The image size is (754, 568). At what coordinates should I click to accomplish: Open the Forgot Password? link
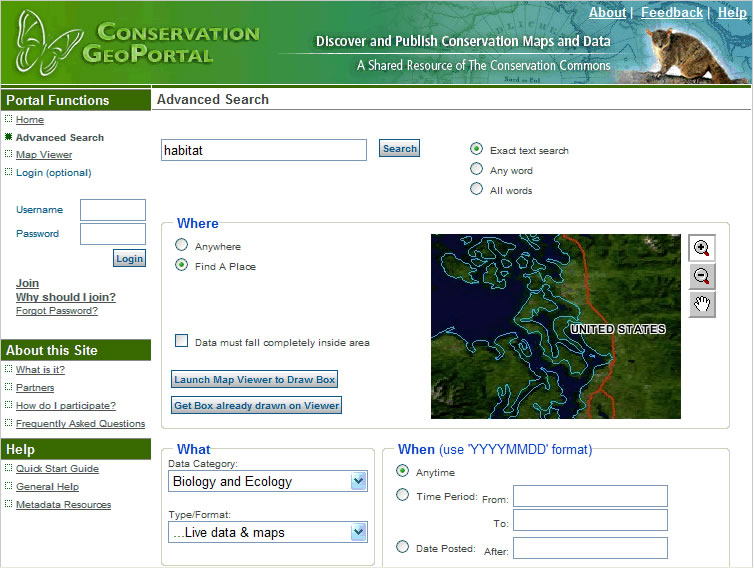57,311
